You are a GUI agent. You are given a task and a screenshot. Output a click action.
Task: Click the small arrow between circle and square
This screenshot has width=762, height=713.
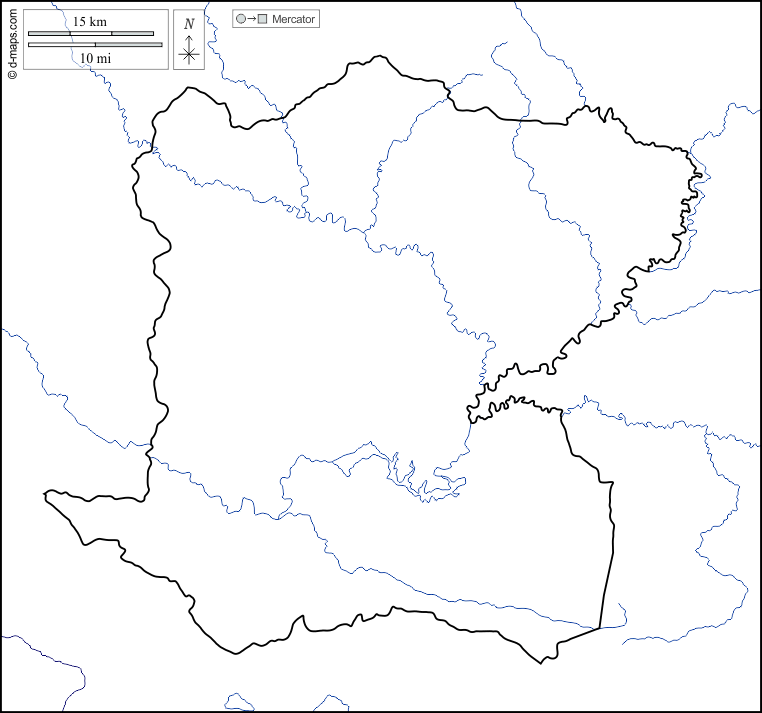tap(252, 19)
